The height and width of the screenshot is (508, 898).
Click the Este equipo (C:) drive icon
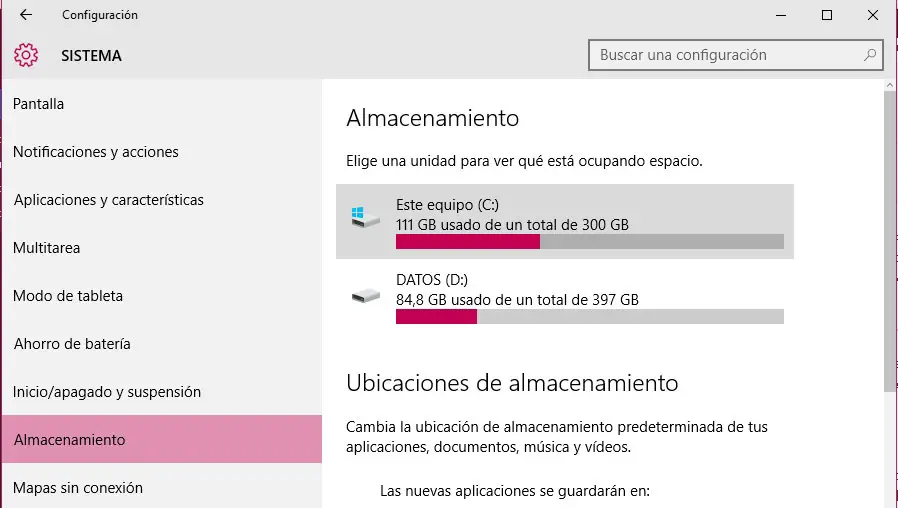pyautogui.click(x=365, y=215)
